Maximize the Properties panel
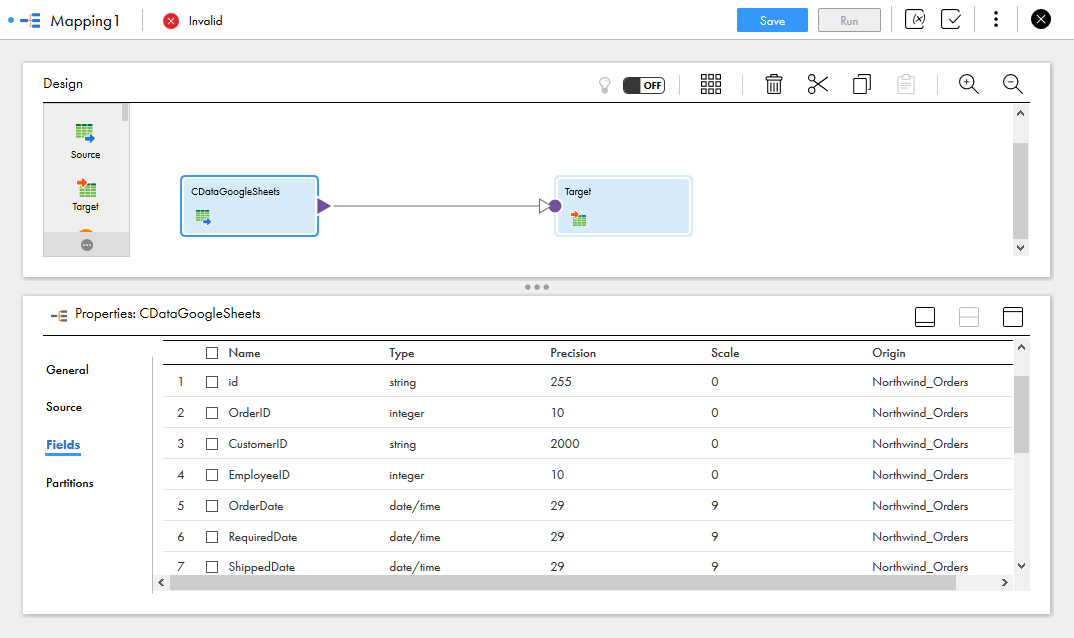Viewport: 1074px width, 638px height. [x=1013, y=317]
